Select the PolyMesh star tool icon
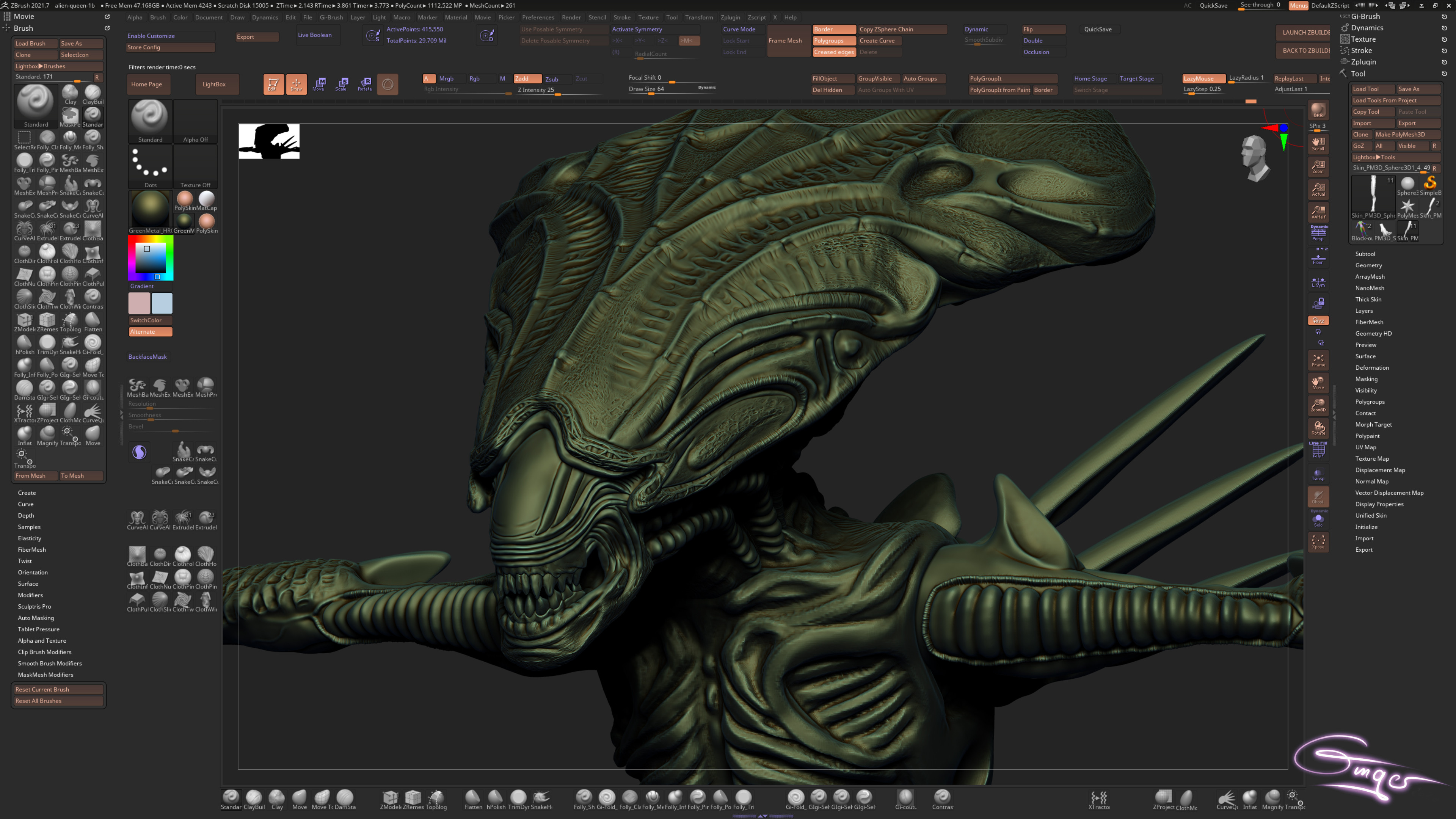Screen dimensions: 1456x819 pyautogui.click(x=1407, y=208)
